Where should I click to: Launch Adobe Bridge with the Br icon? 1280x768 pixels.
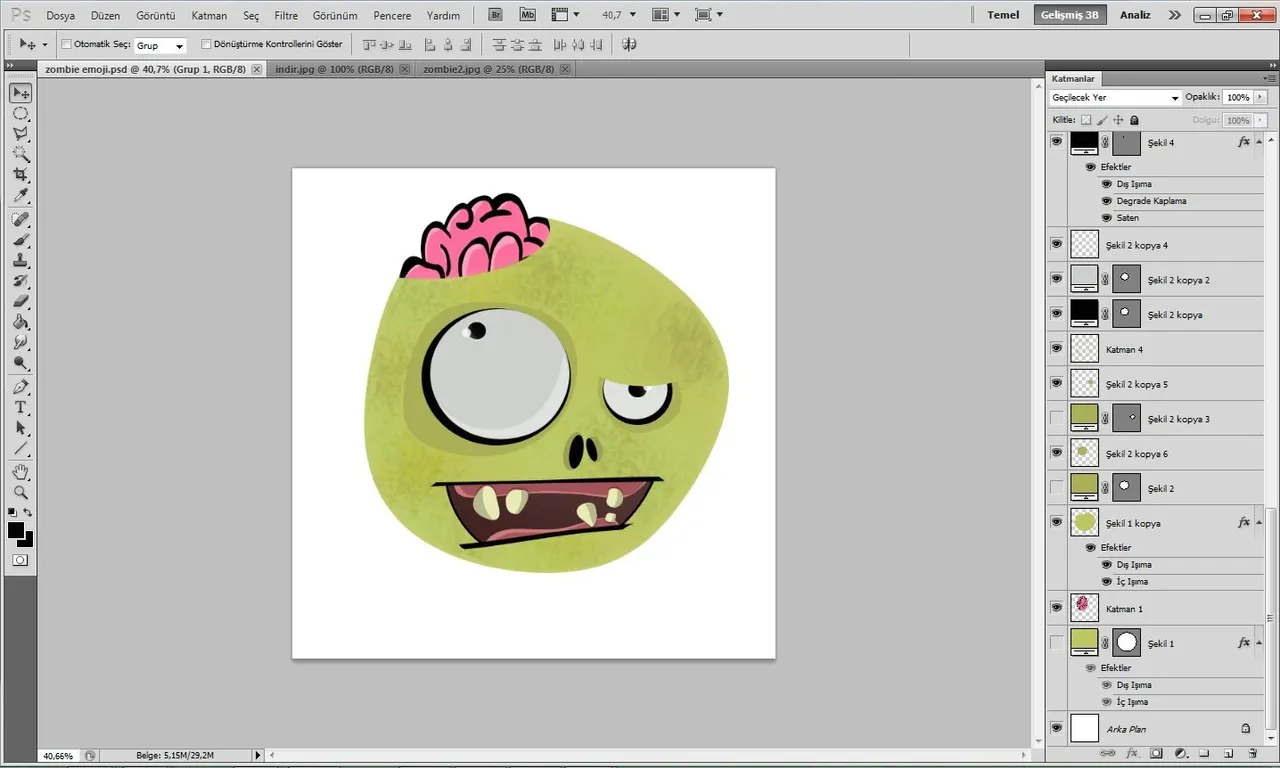click(x=495, y=15)
